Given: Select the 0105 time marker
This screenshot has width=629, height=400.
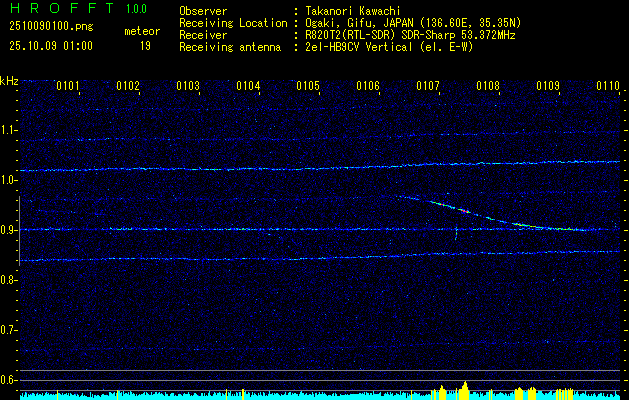Looking at the screenshot, I should [308, 86].
